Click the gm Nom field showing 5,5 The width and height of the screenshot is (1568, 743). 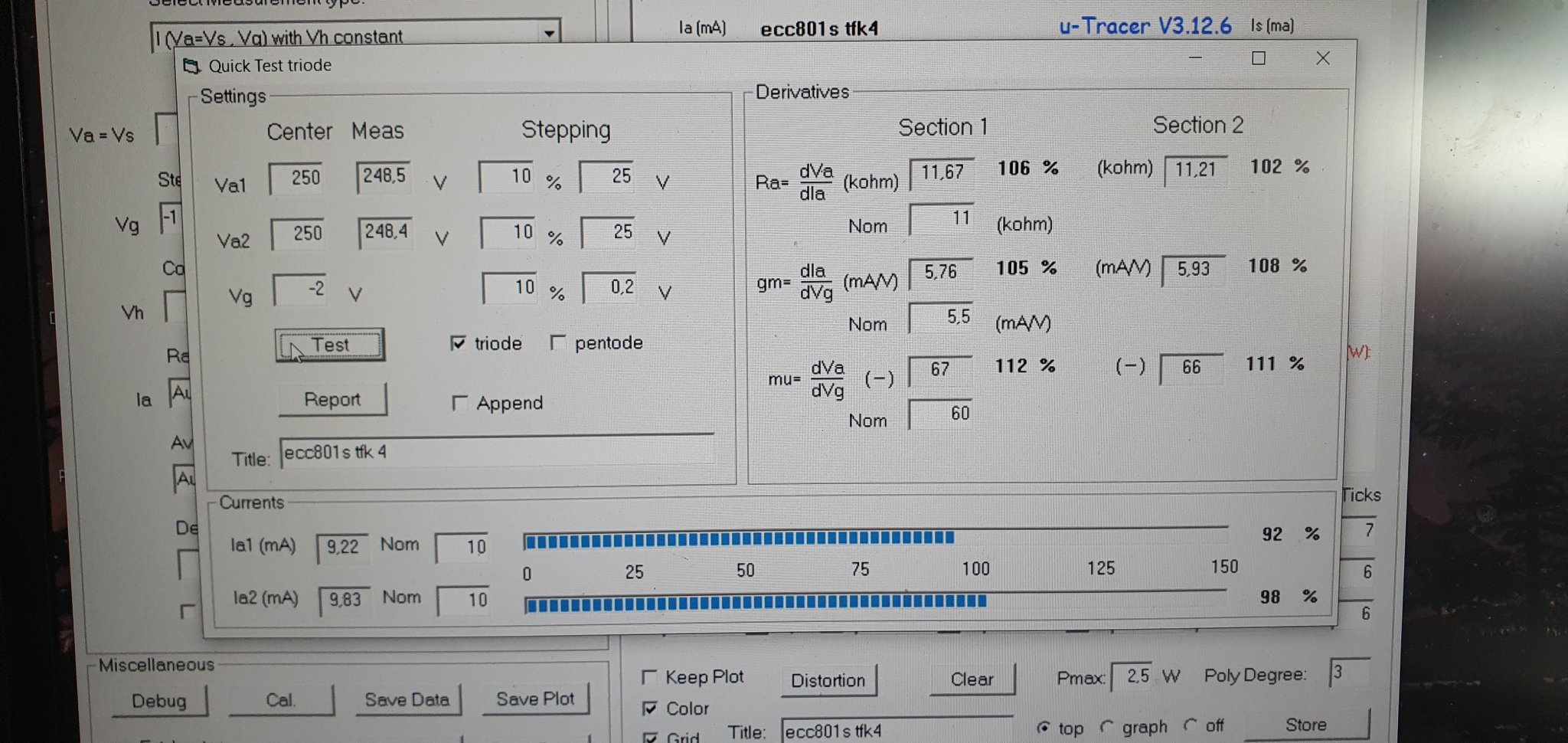(x=940, y=317)
